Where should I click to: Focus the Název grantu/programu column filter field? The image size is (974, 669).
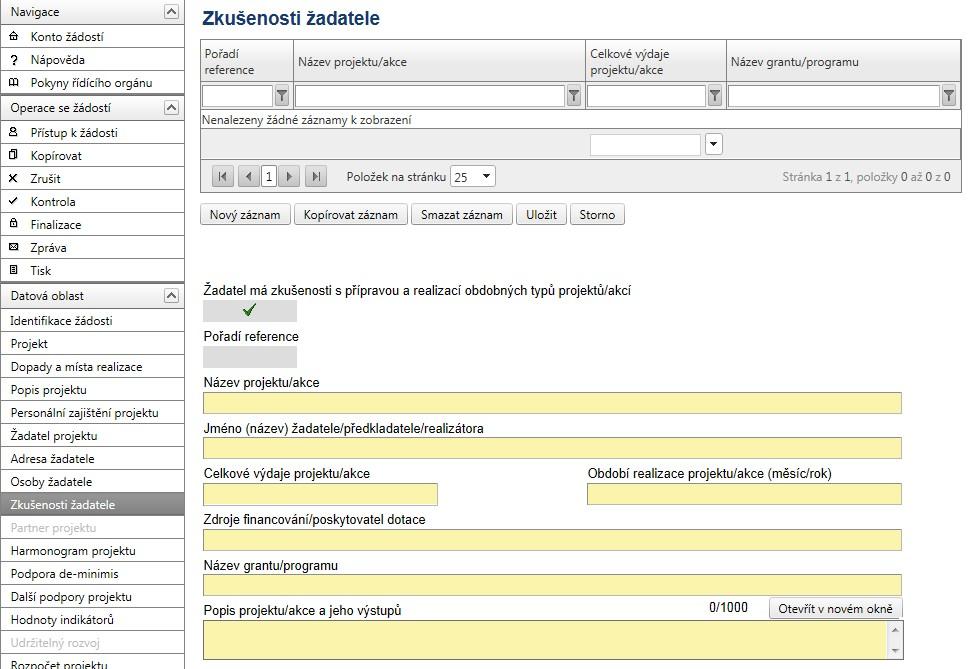coord(834,96)
